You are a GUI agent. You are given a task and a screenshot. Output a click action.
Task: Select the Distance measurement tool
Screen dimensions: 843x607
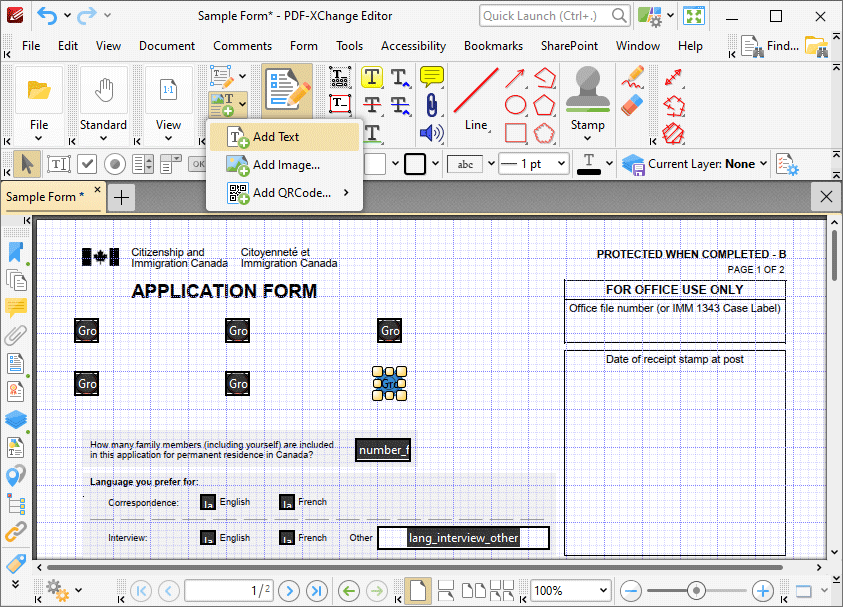click(x=673, y=78)
